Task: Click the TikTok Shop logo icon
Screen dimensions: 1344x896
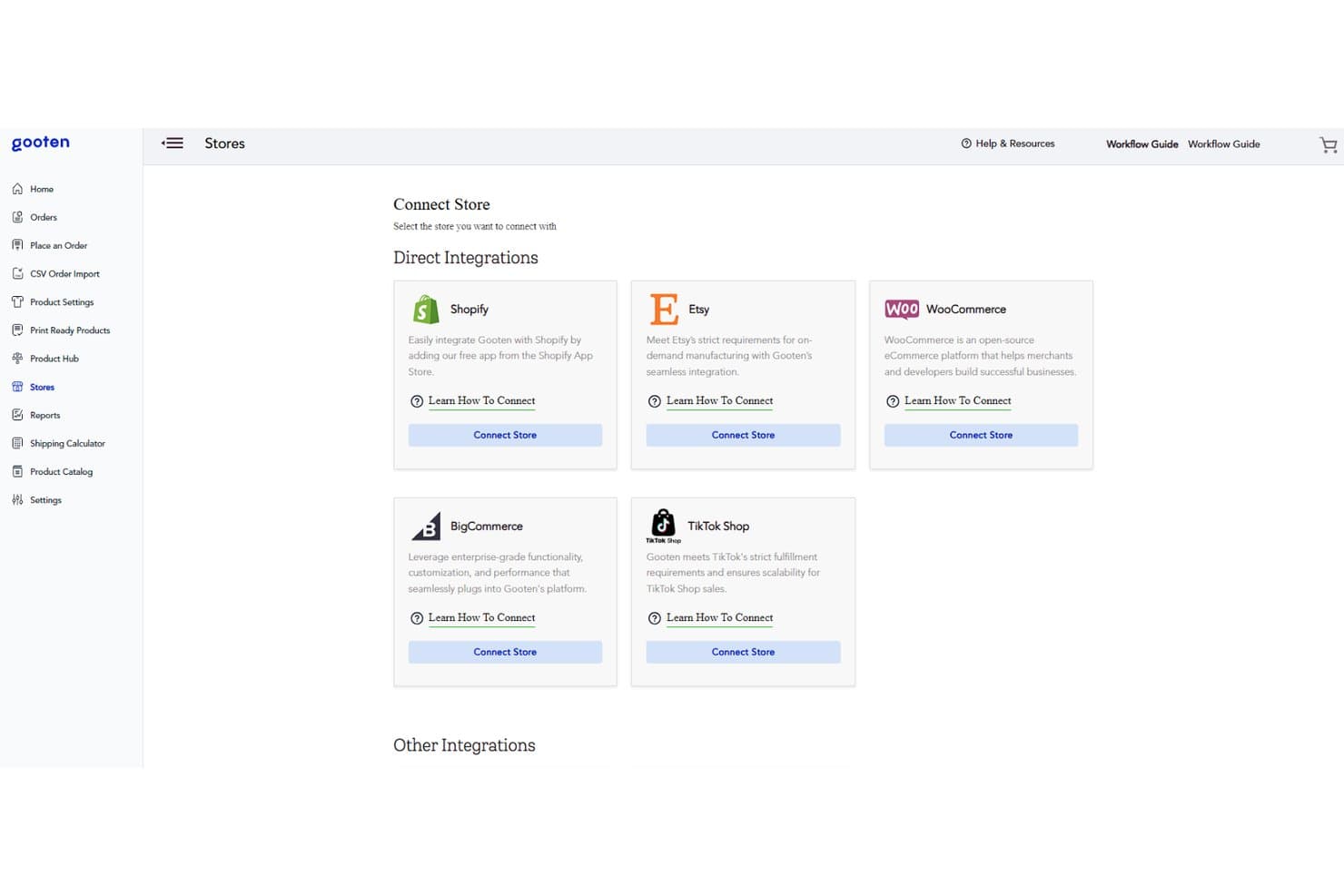Action: pyautogui.click(x=664, y=526)
